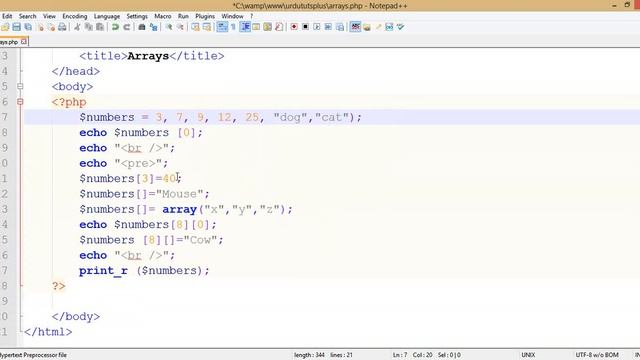Open the Run menu
Image resolution: width=640 pixels, height=360 pixels.
point(183,16)
